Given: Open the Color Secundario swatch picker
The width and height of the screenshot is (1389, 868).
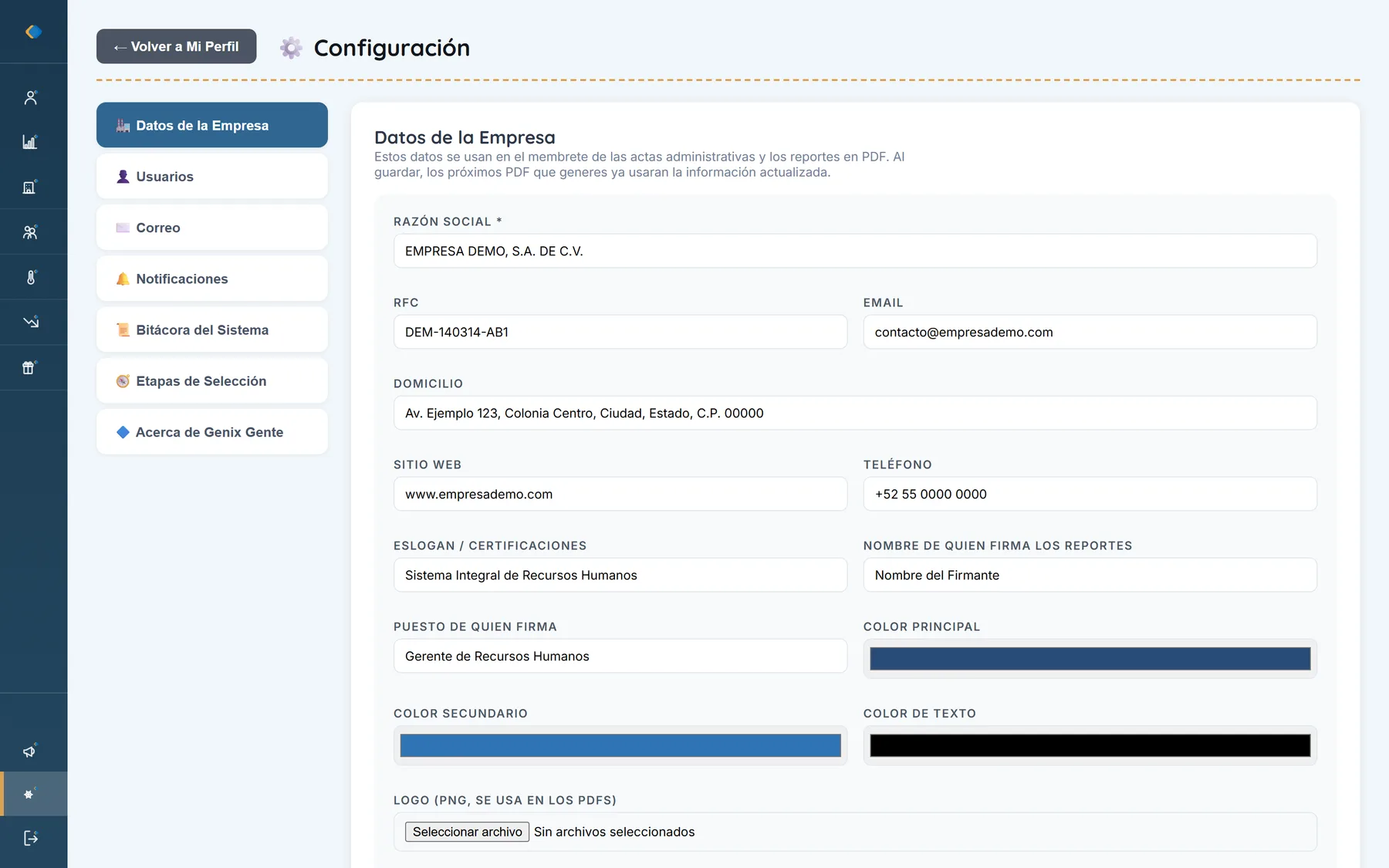Looking at the screenshot, I should tap(620, 745).
